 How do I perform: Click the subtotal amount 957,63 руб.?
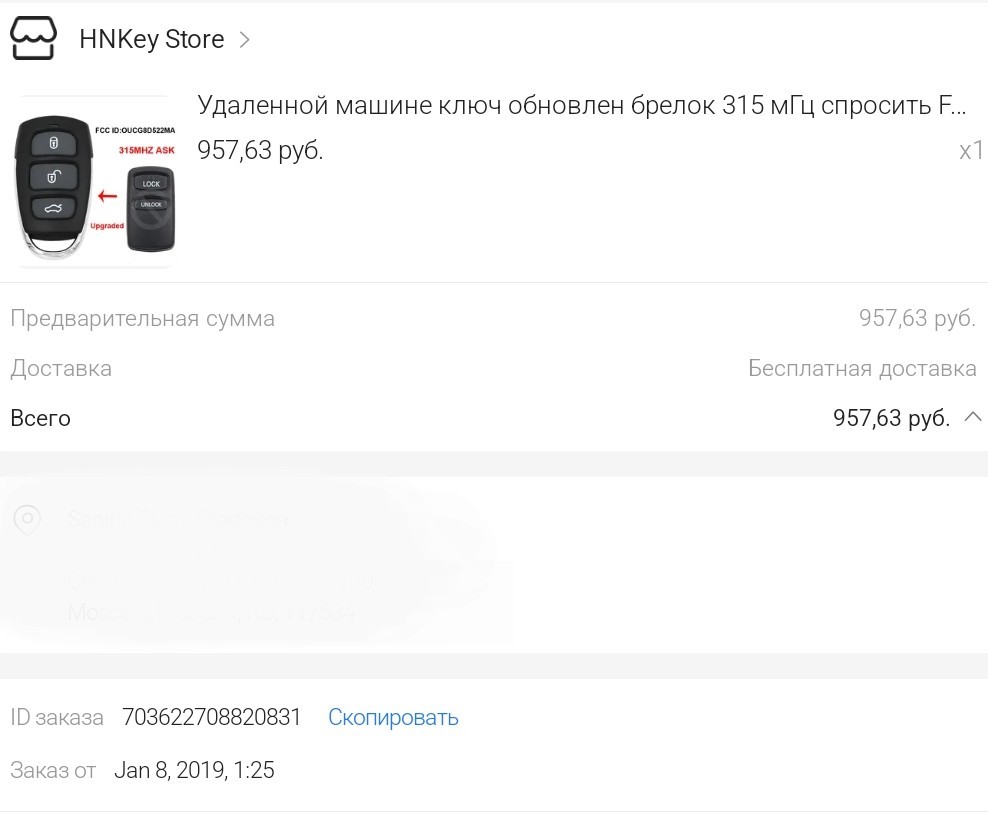(917, 318)
